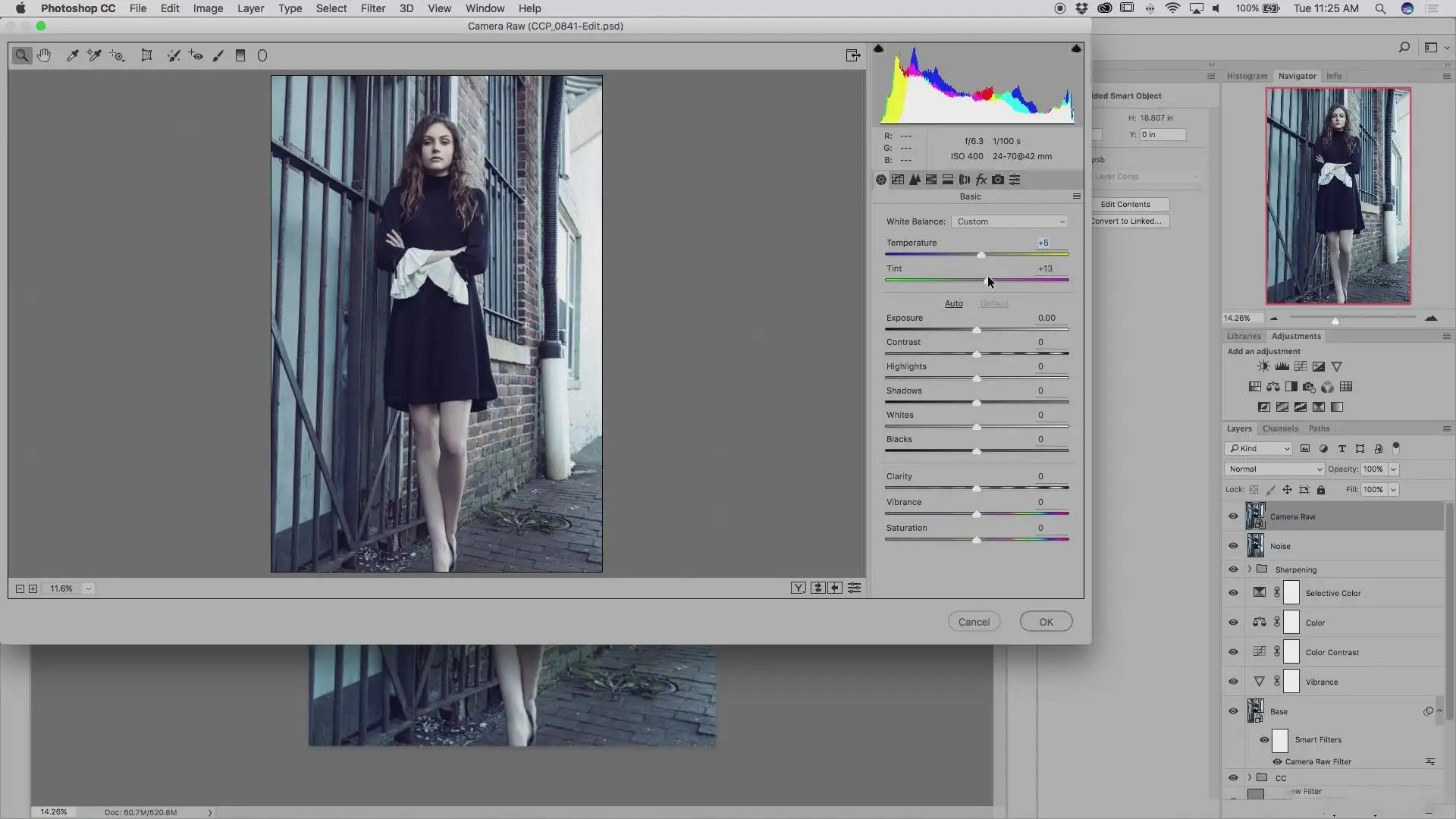This screenshot has width=1456, height=819.
Task: Open the Tone Curve panel tab
Action: pyautogui.click(x=898, y=180)
